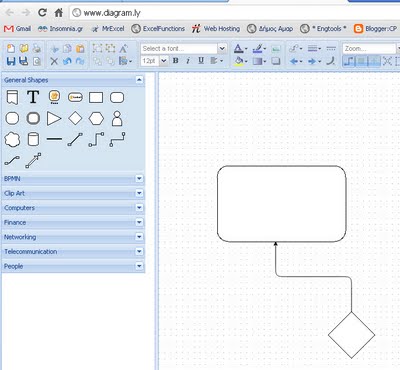Click the save diagram floppy icon
Image resolution: width=400 pixels, height=370 pixels.
[11, 61]
